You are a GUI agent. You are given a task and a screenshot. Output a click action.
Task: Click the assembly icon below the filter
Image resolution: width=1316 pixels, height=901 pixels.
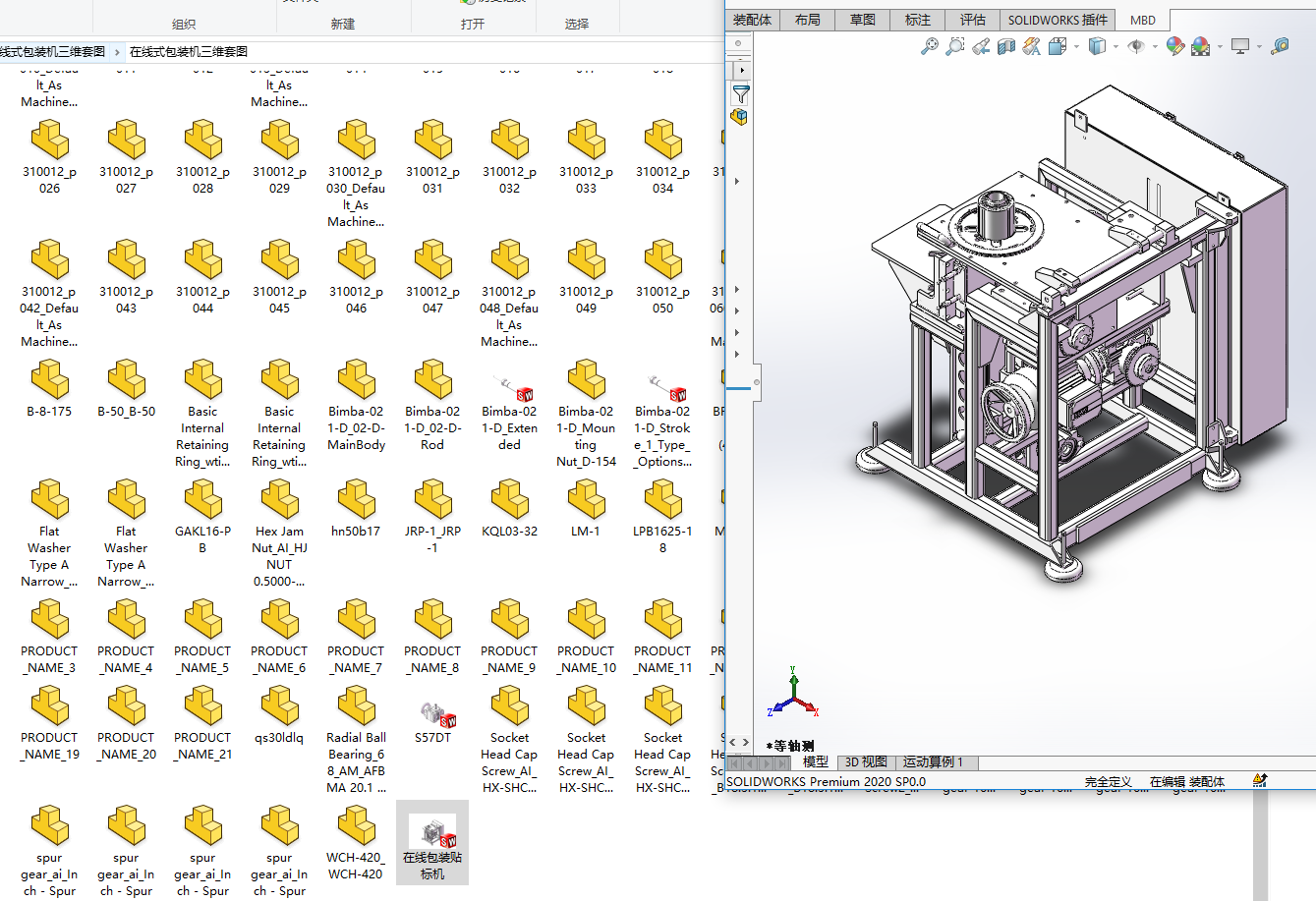pos(740,117)
